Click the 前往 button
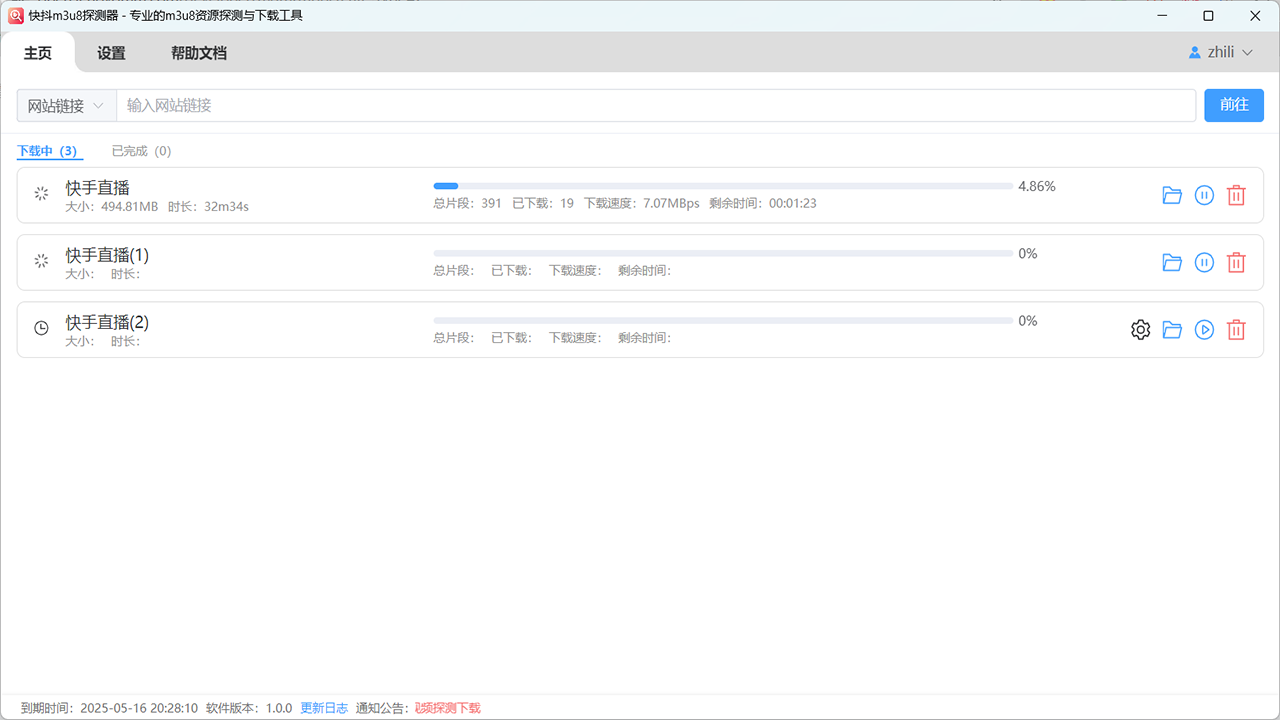This screenshot has height=720, width=1280. 1234,105
